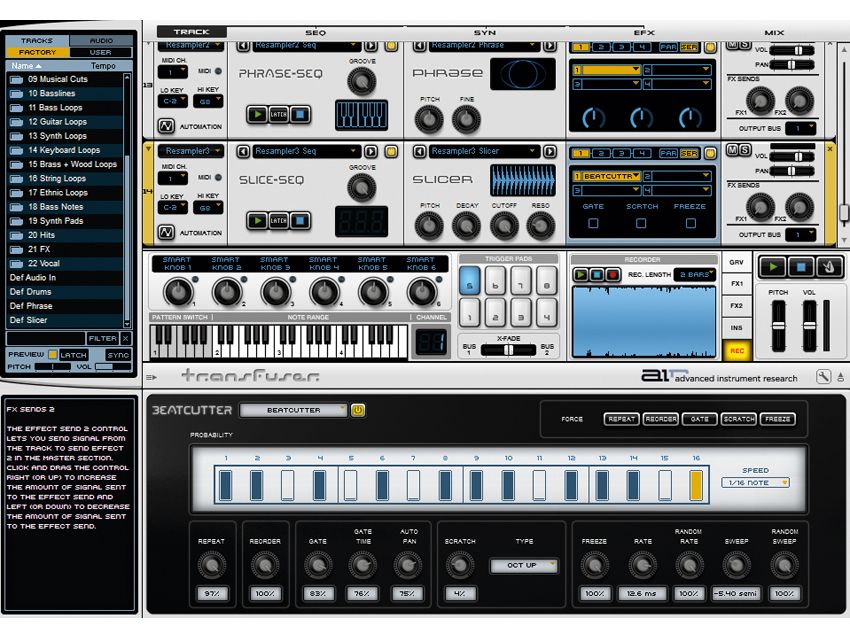This screenshot has width=850, height=638.
Task: Open the Scratch Type Oct Up dropdown
Action: (523, 565)
